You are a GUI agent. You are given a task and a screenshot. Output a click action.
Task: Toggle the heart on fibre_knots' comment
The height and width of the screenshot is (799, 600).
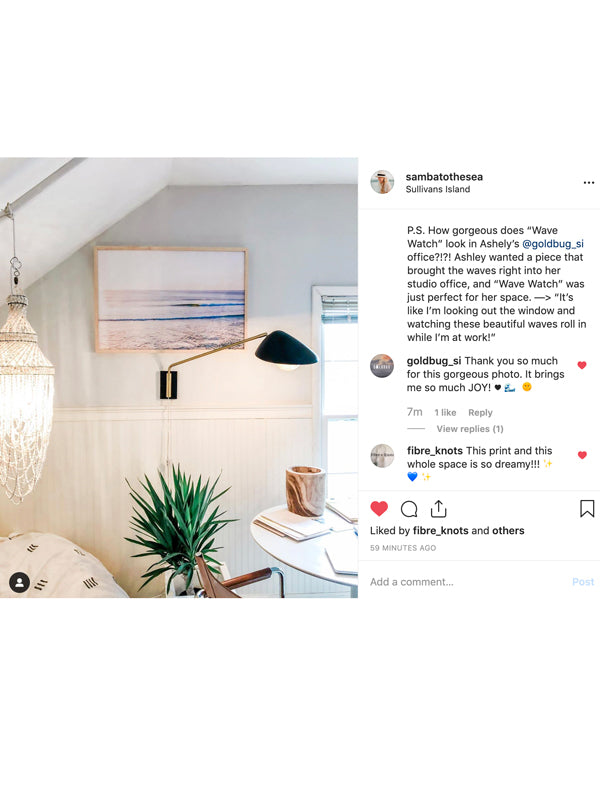(582, 455)
